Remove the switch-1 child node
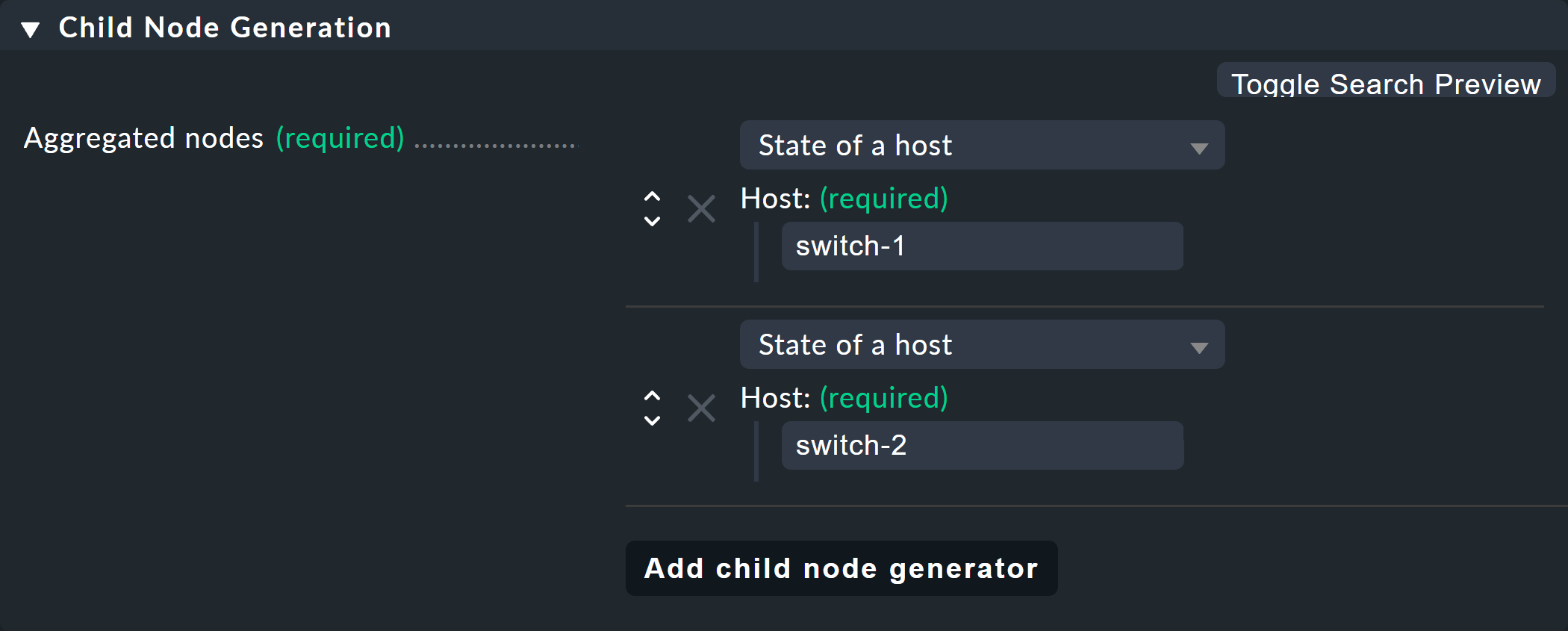 [x=701, y=209]
